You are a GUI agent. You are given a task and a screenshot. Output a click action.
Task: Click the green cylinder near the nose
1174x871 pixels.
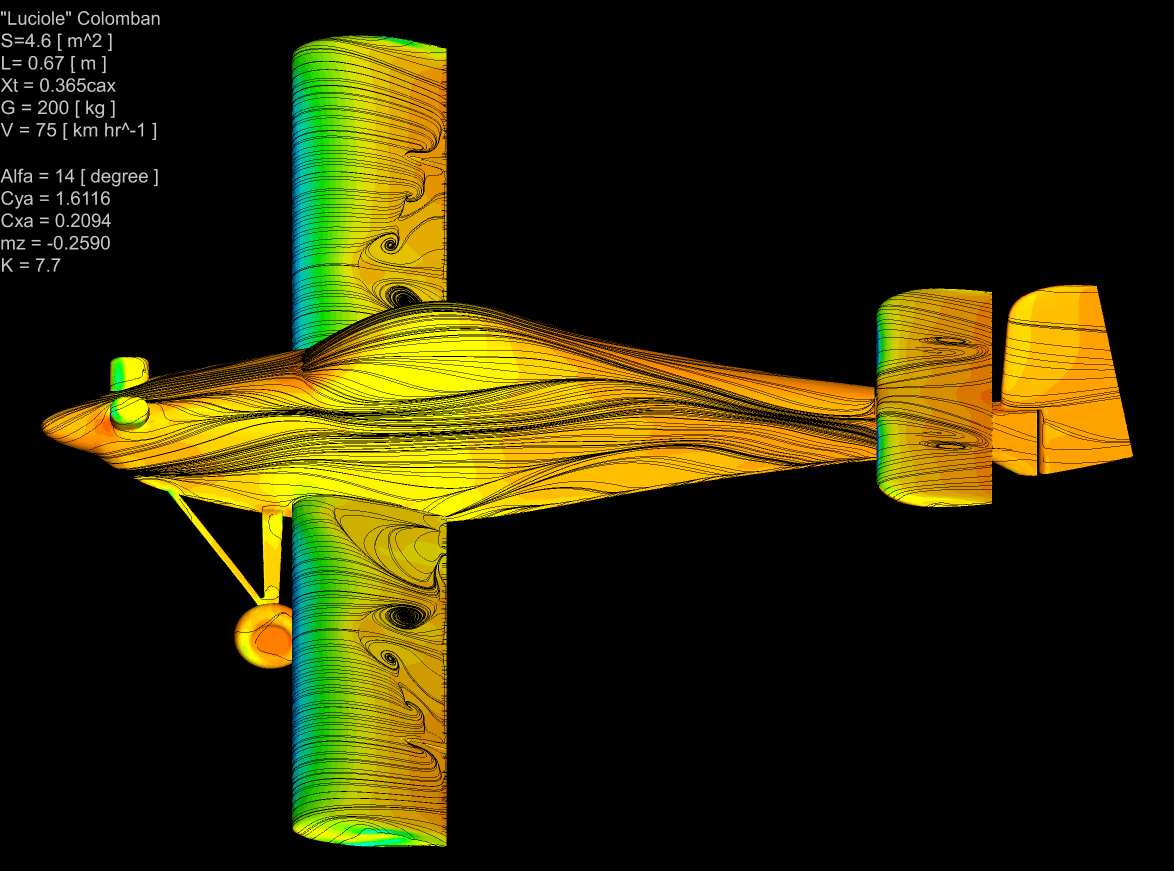(x=128, y=373)
